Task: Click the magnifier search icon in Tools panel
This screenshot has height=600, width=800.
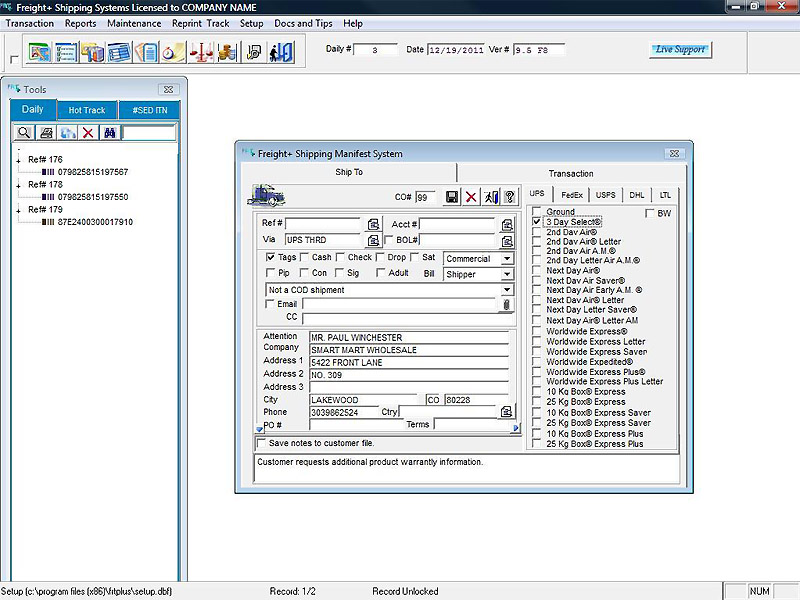Action: [24, 133]
